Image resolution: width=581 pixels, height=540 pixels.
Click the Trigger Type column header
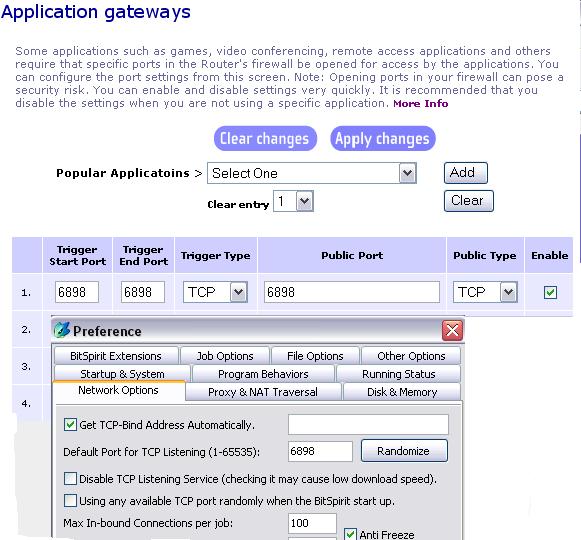[216, 256]
